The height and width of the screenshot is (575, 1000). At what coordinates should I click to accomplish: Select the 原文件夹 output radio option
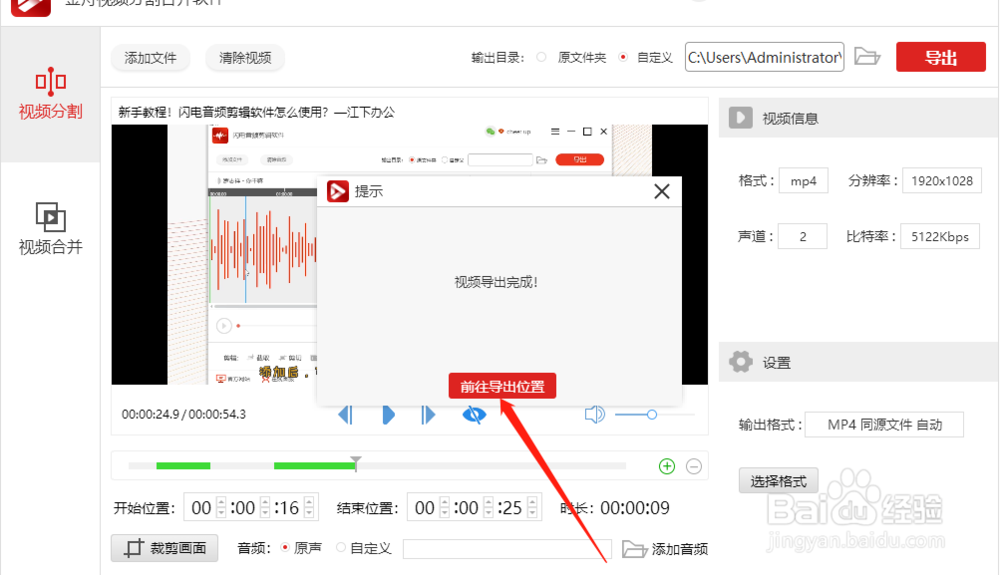tap(541, 57)
